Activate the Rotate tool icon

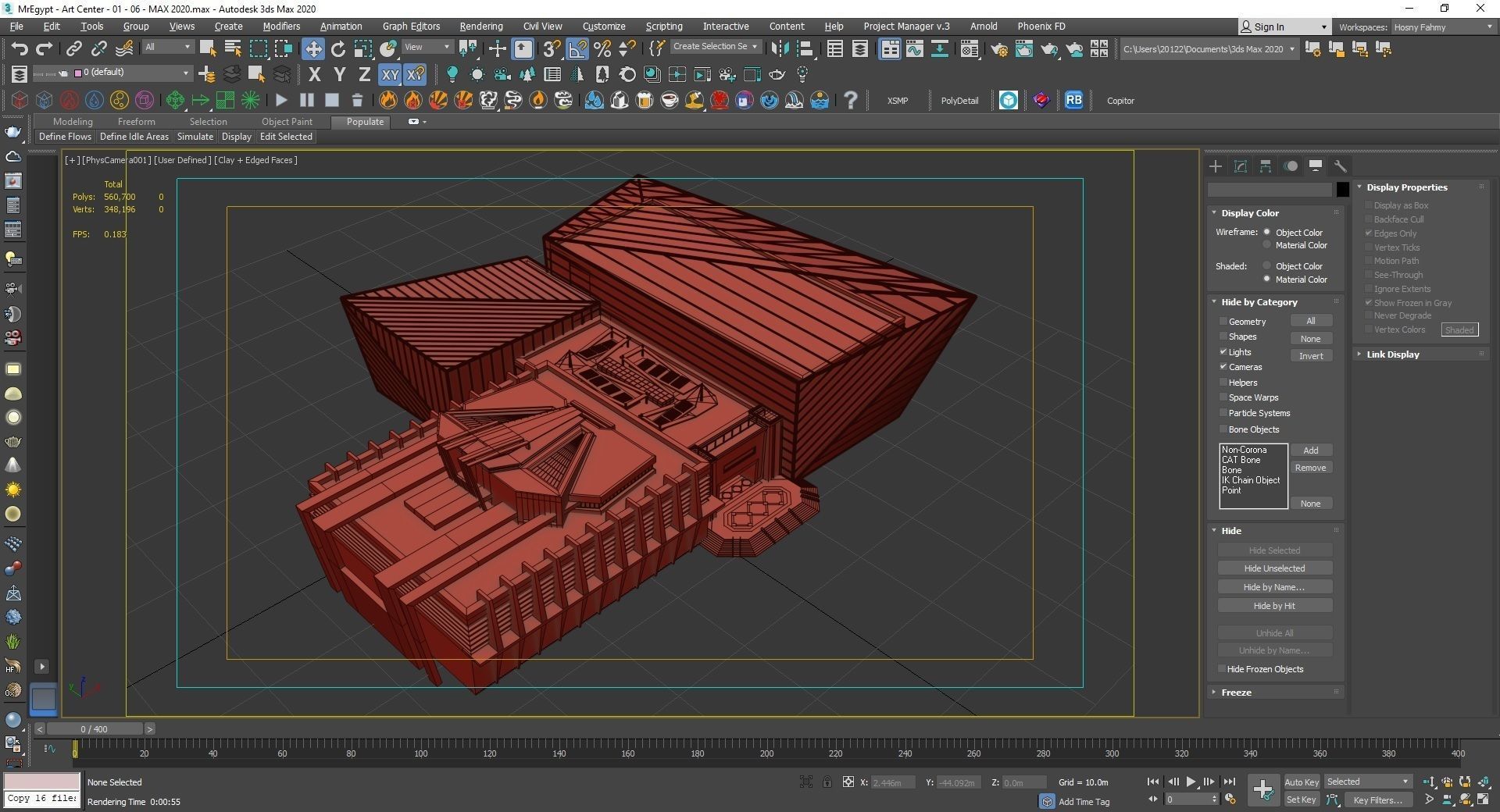[337, 49]
